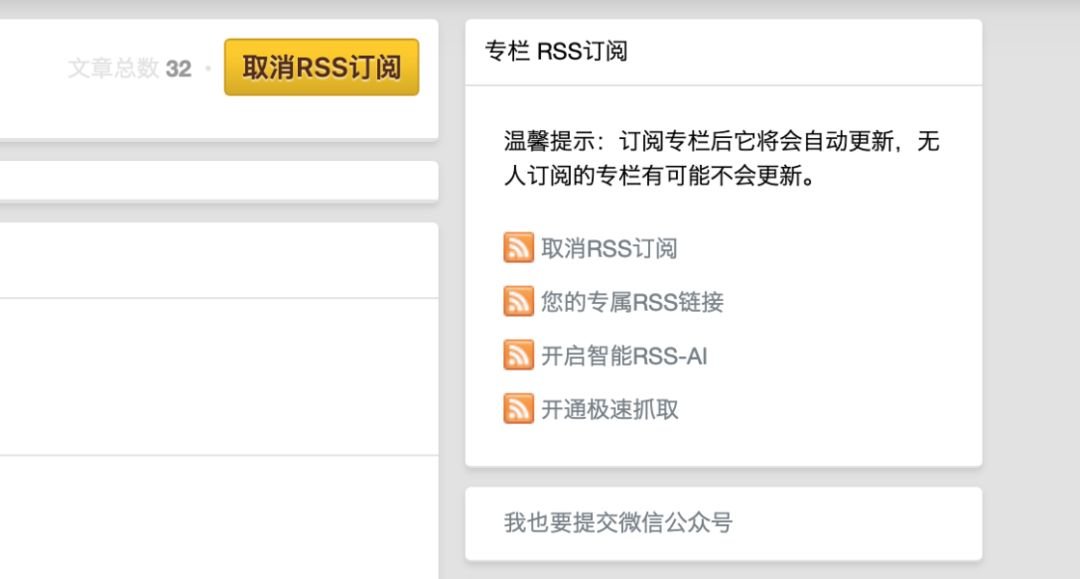Select the RSS icon next to 您的专属RSS链接
Viewport: 1080px width, 579px height.
tap(518, 301)
